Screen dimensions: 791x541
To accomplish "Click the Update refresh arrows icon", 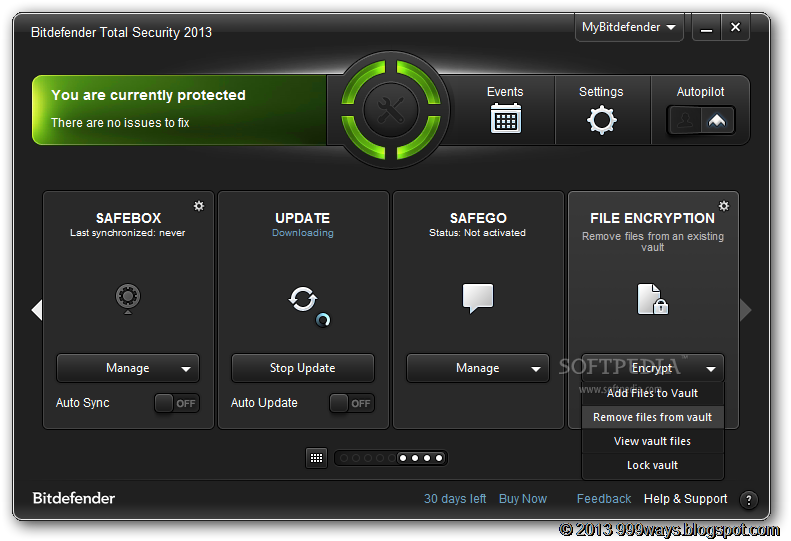I will click(x=303, y=299).
